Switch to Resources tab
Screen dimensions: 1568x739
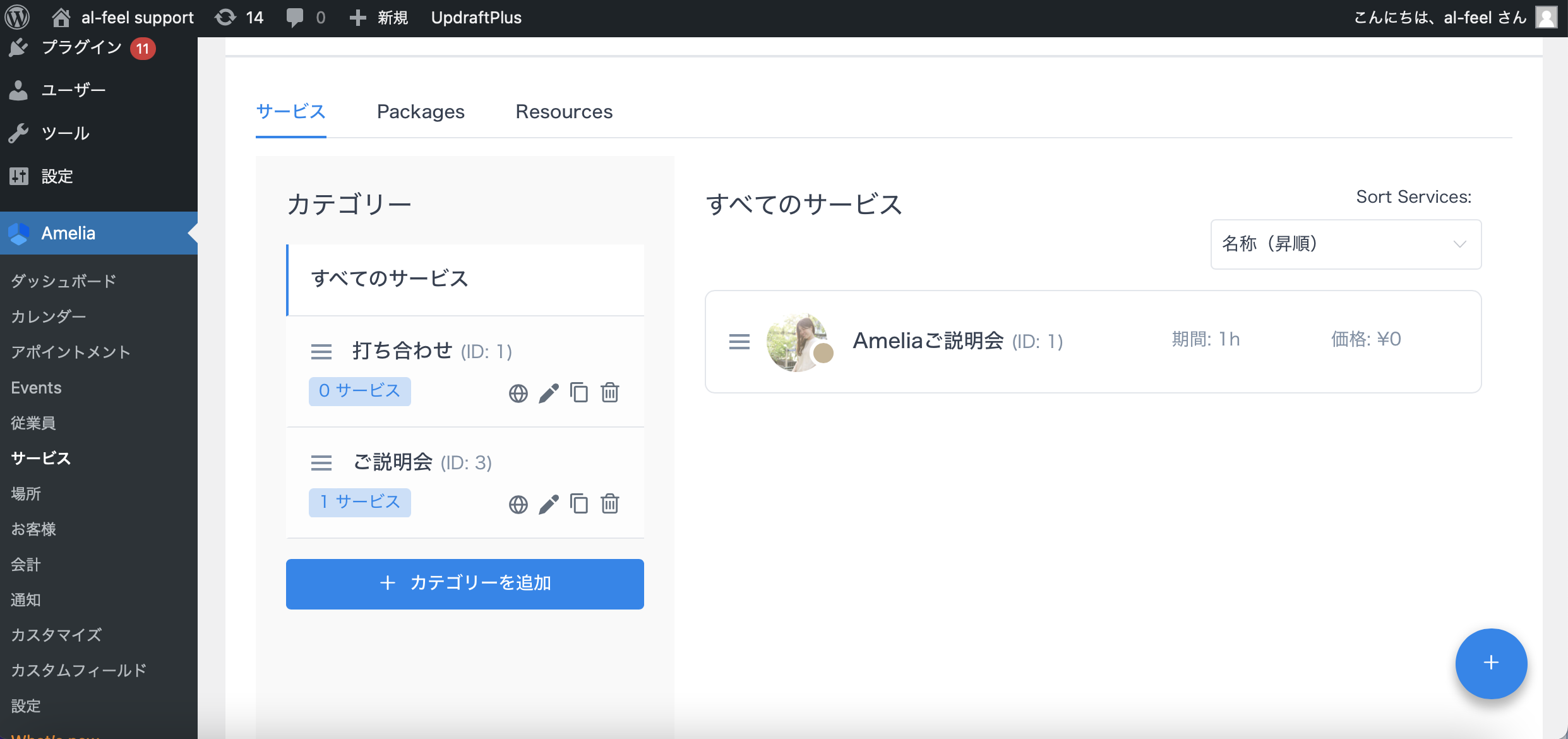click(564, 112)
